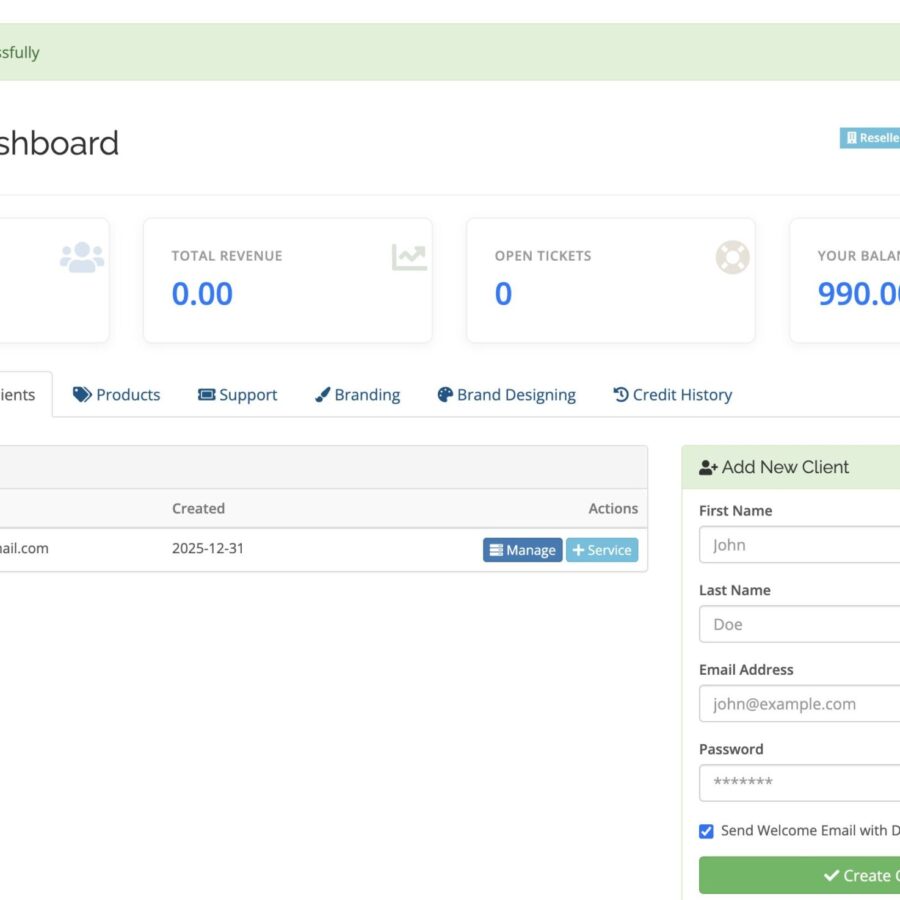Click the Total Revenue chart icon
Screen dimensions: 900x900
pos(408,257)
